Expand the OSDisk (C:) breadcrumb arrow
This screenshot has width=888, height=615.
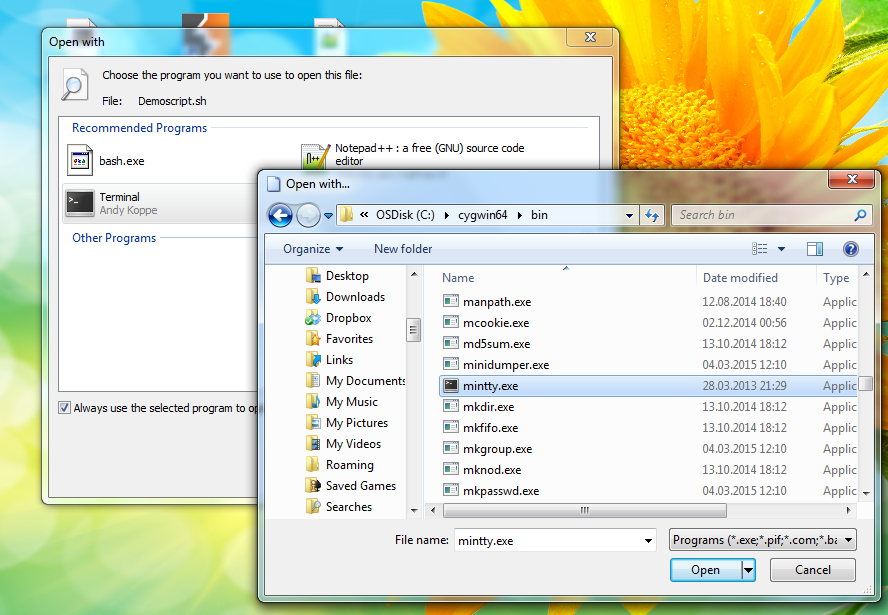point(447,215)
